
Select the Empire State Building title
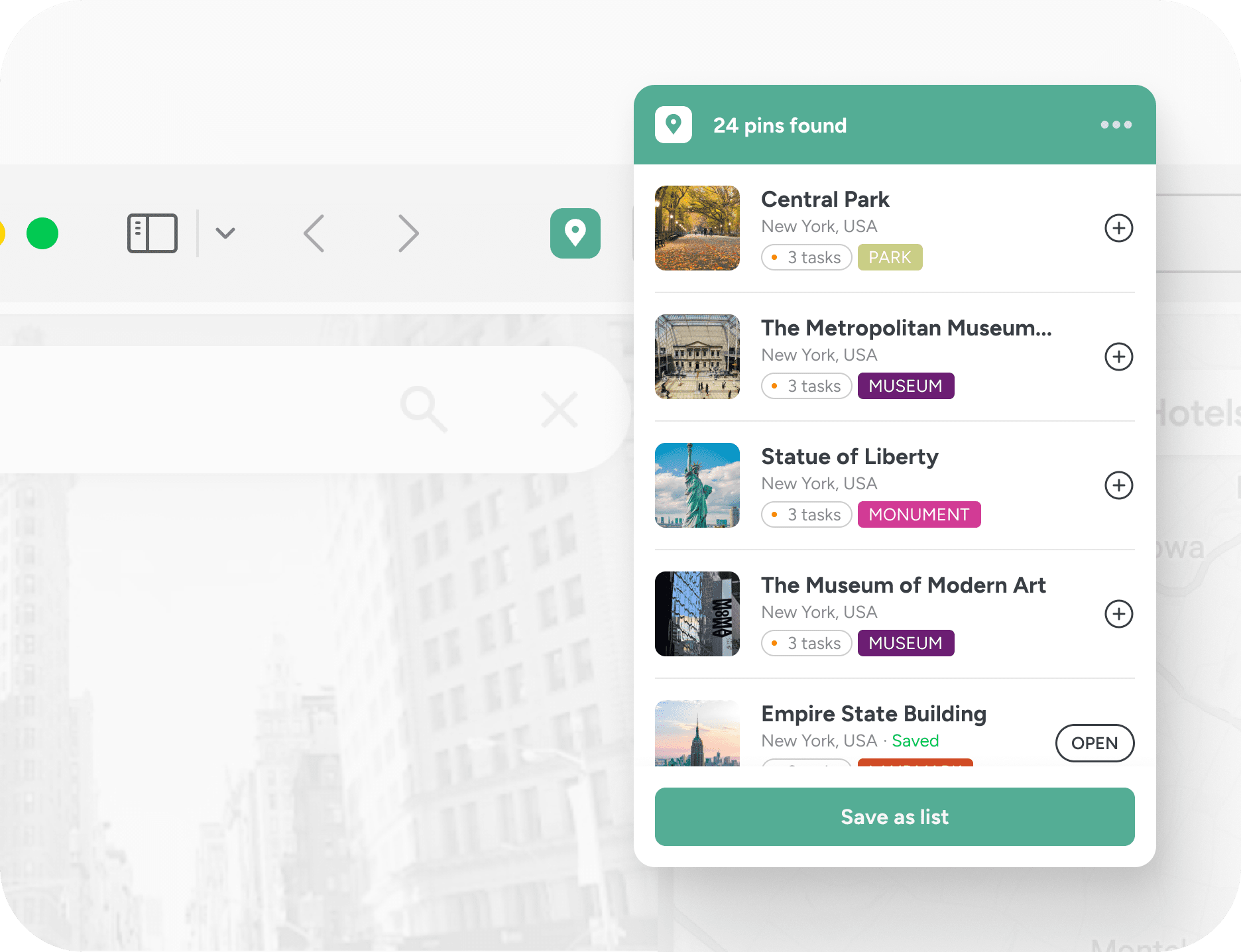click(874, 713)
